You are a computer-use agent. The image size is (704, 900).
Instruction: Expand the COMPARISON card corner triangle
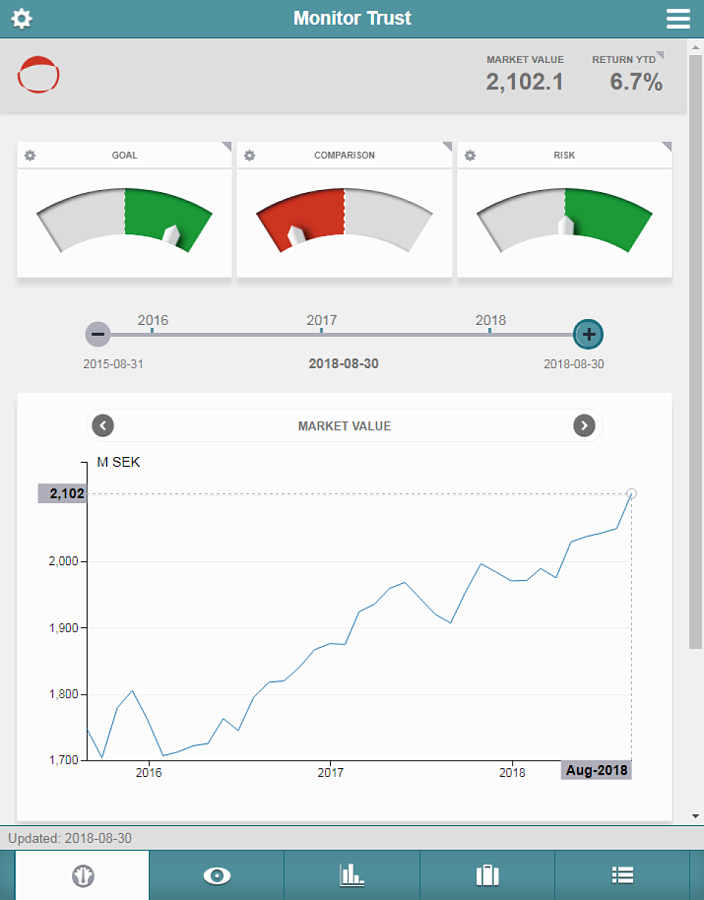click(448, 146)
